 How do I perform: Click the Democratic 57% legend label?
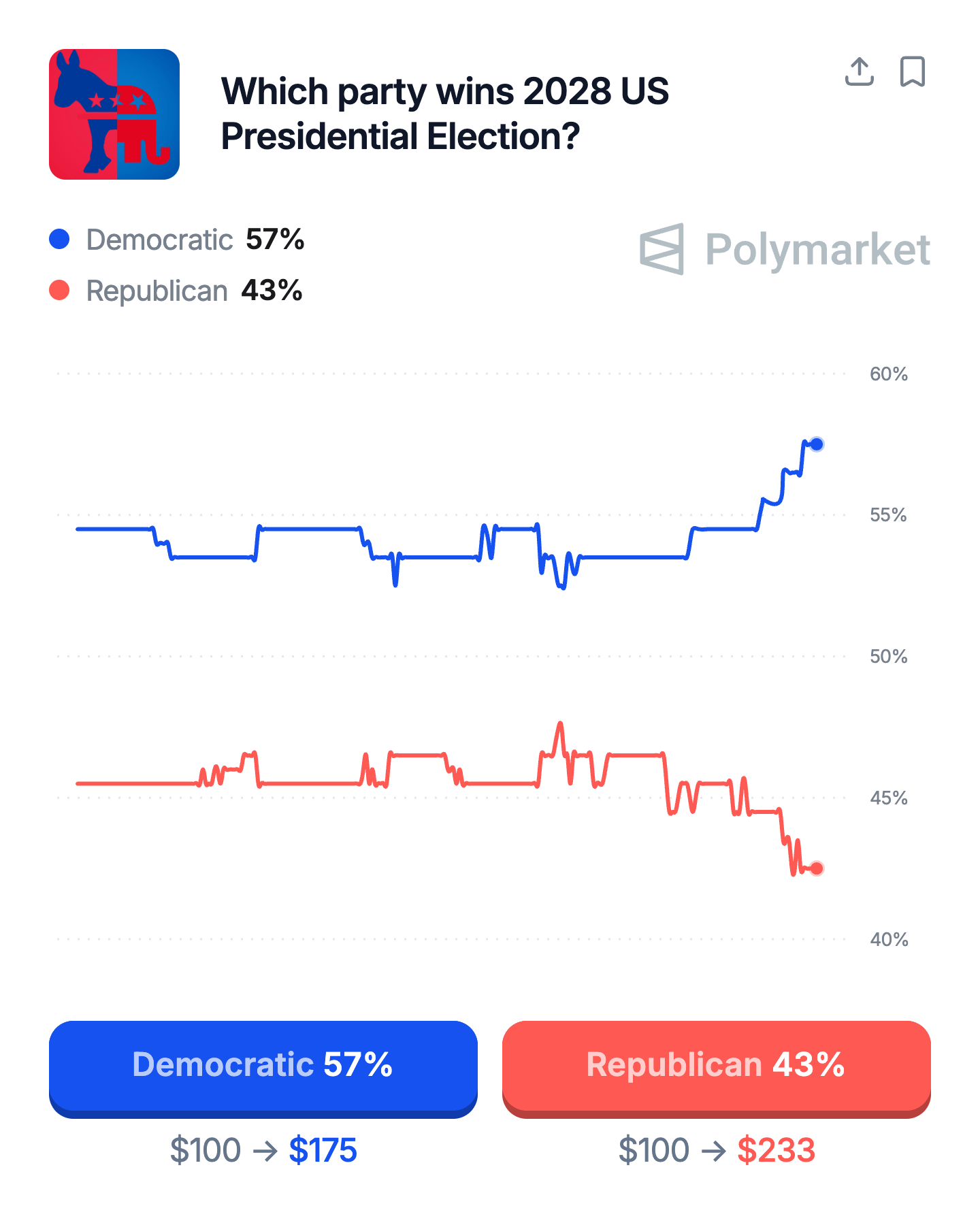tap(195, 240)
